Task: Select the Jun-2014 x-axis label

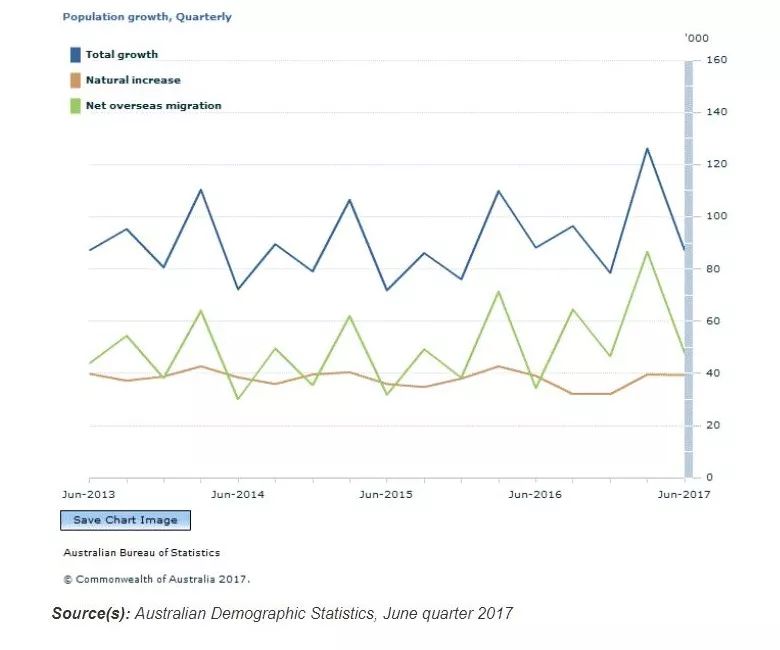Action: 237,494
